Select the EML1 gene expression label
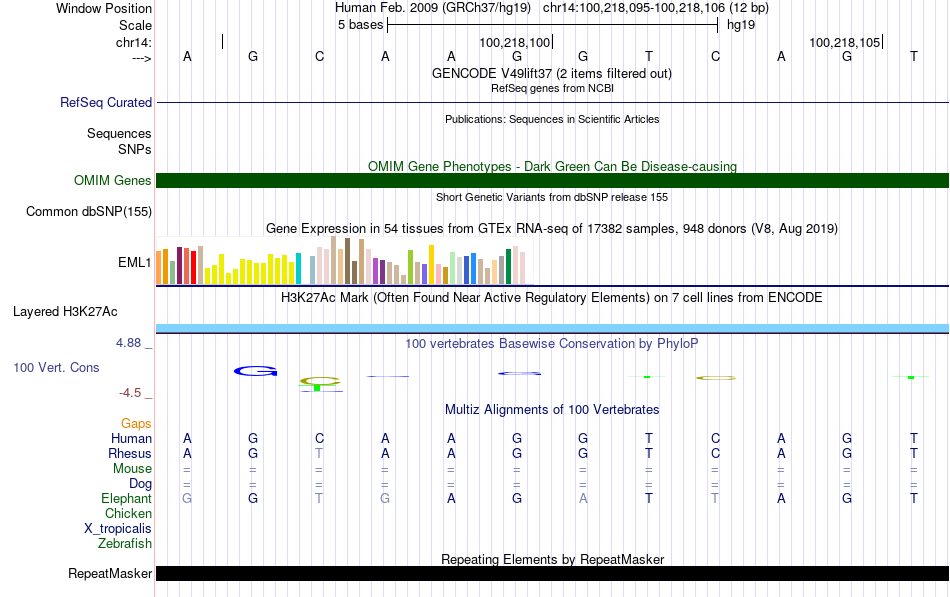The image size is (950, 597). coord(135,262)
